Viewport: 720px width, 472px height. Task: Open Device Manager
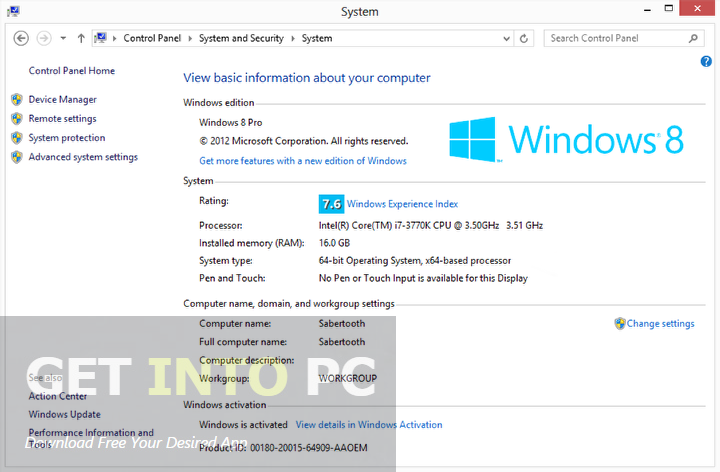(x=62, y=100)
